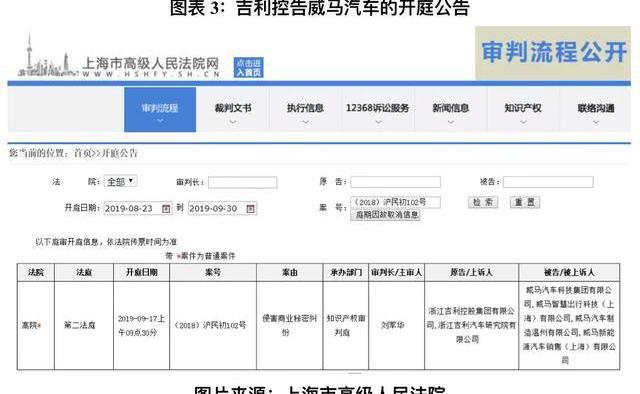The image size is (640, 394).
Task: Expand the chevron under 12368诉讼服务
Action: coord(378,122)
